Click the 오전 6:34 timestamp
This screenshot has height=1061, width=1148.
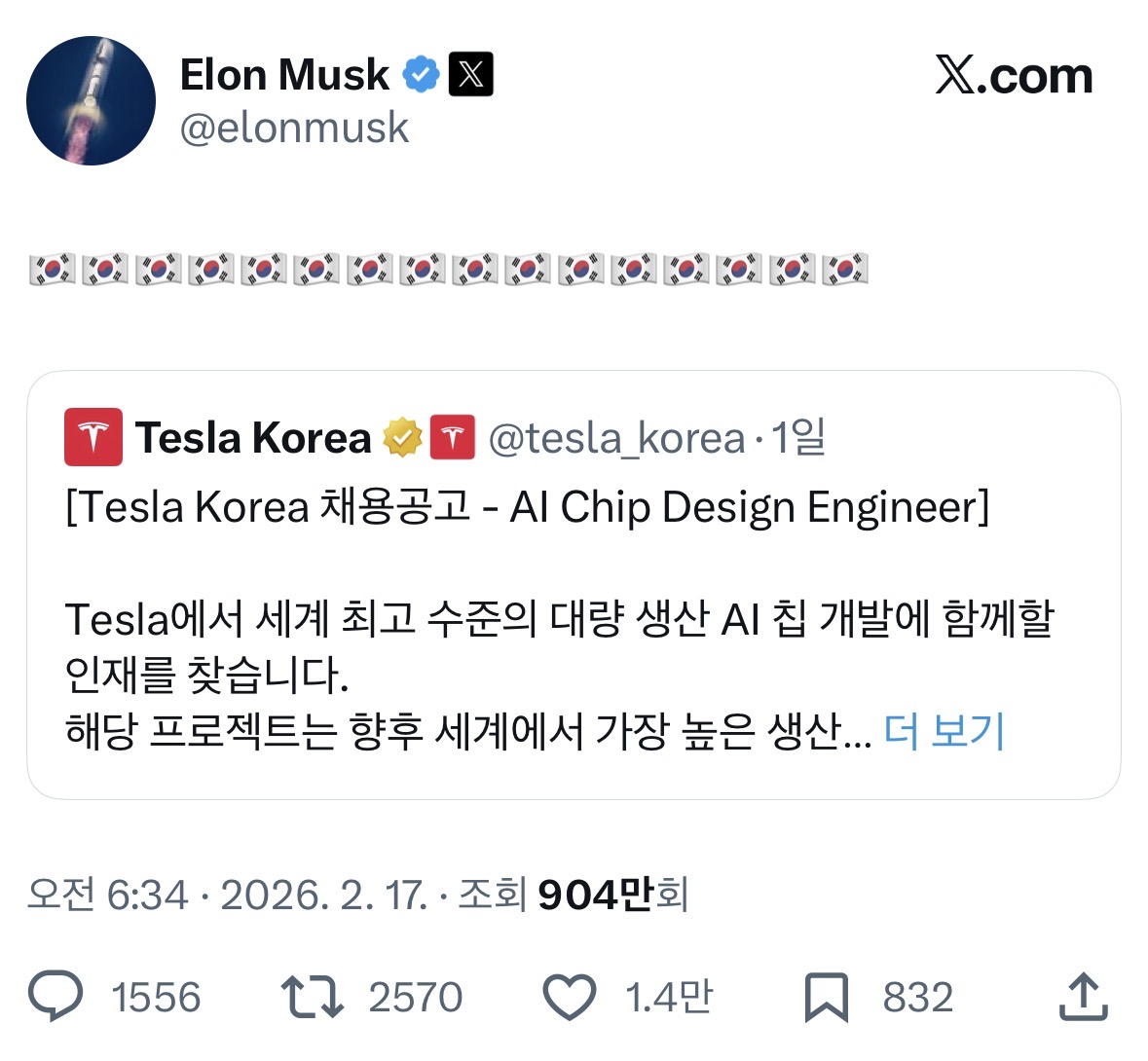pyautogui.click(x=108, y=894)
